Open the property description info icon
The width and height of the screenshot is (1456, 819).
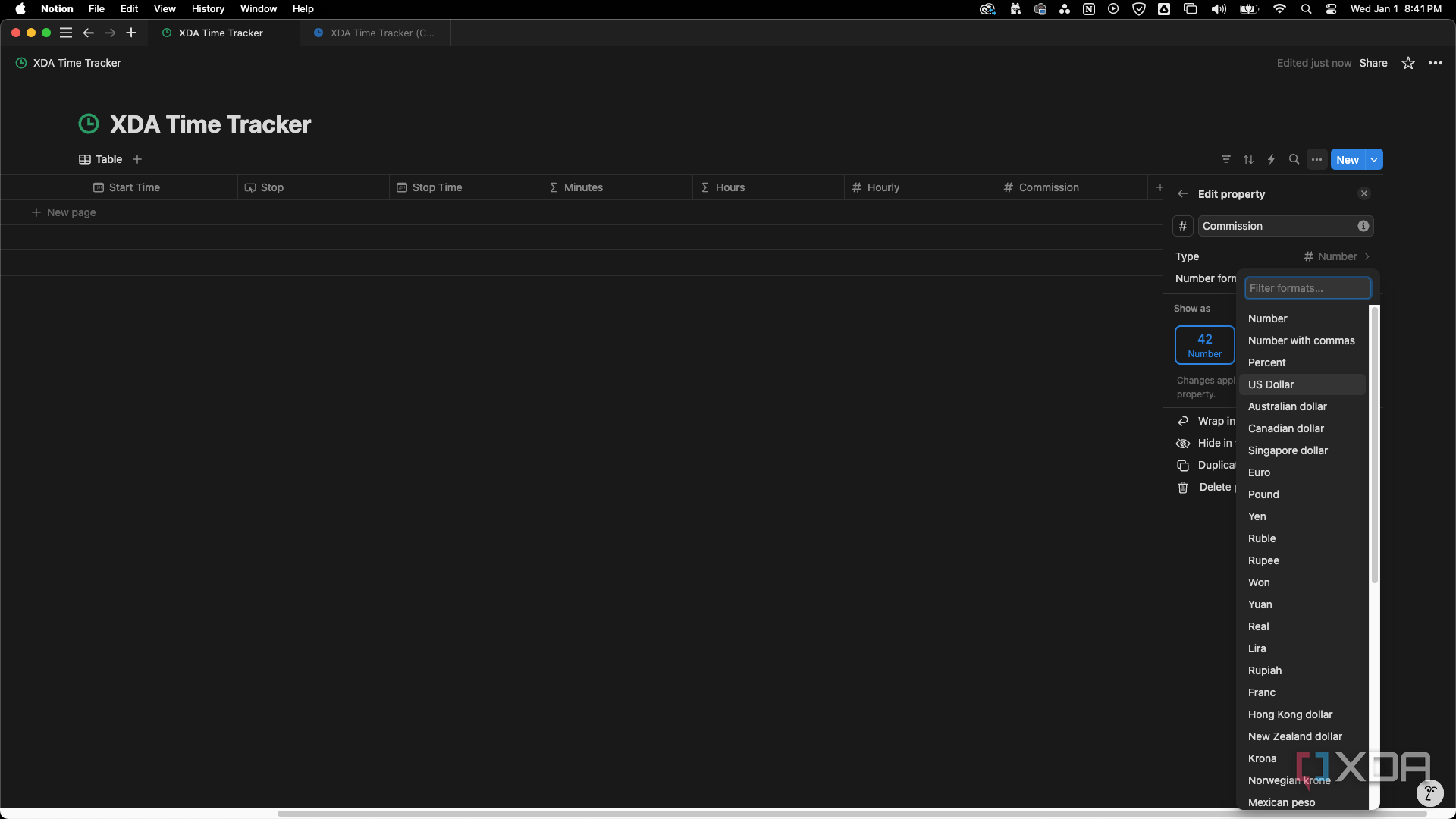click(1363, 226)
